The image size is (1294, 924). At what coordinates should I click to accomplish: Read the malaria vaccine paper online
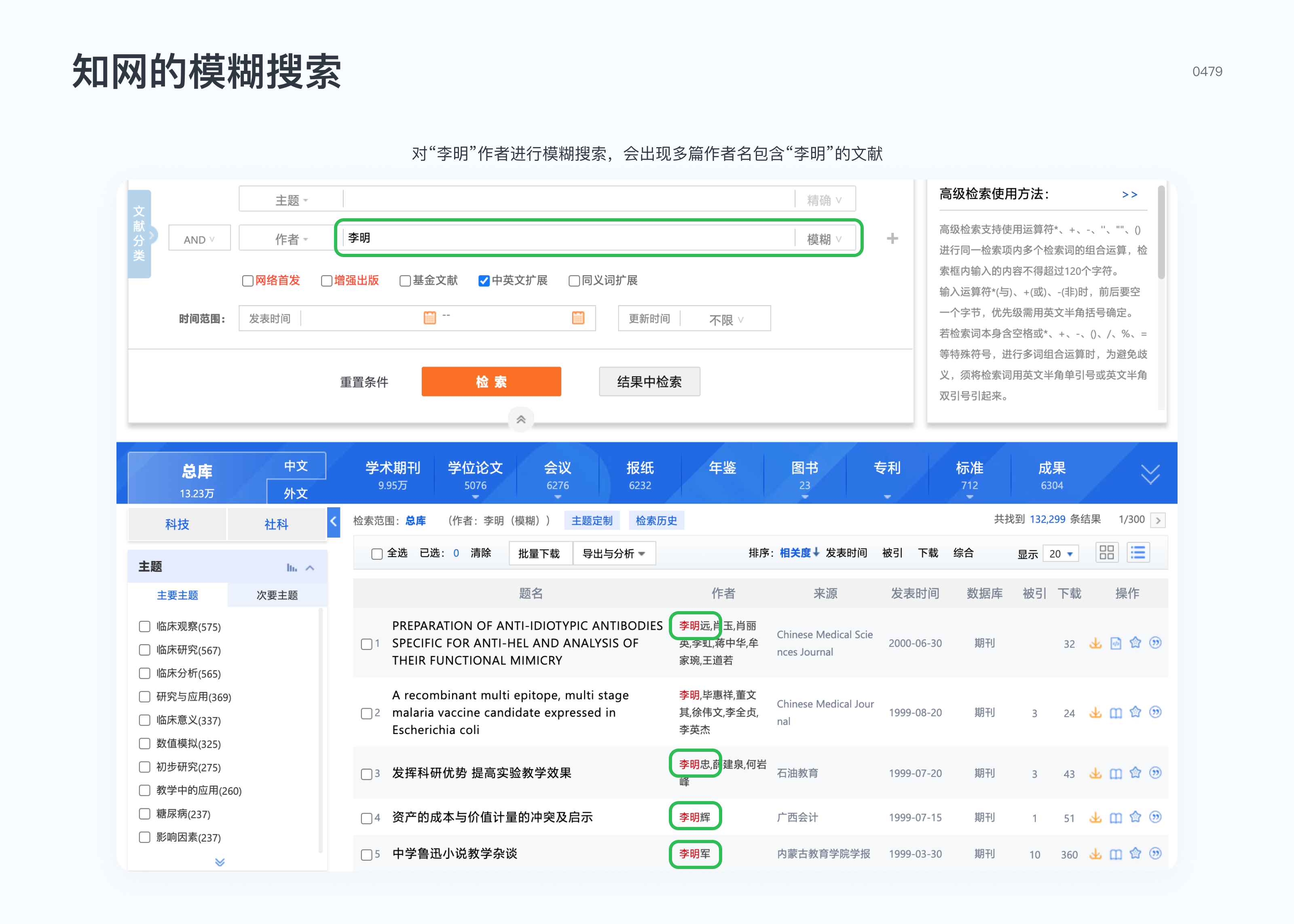1116,713
